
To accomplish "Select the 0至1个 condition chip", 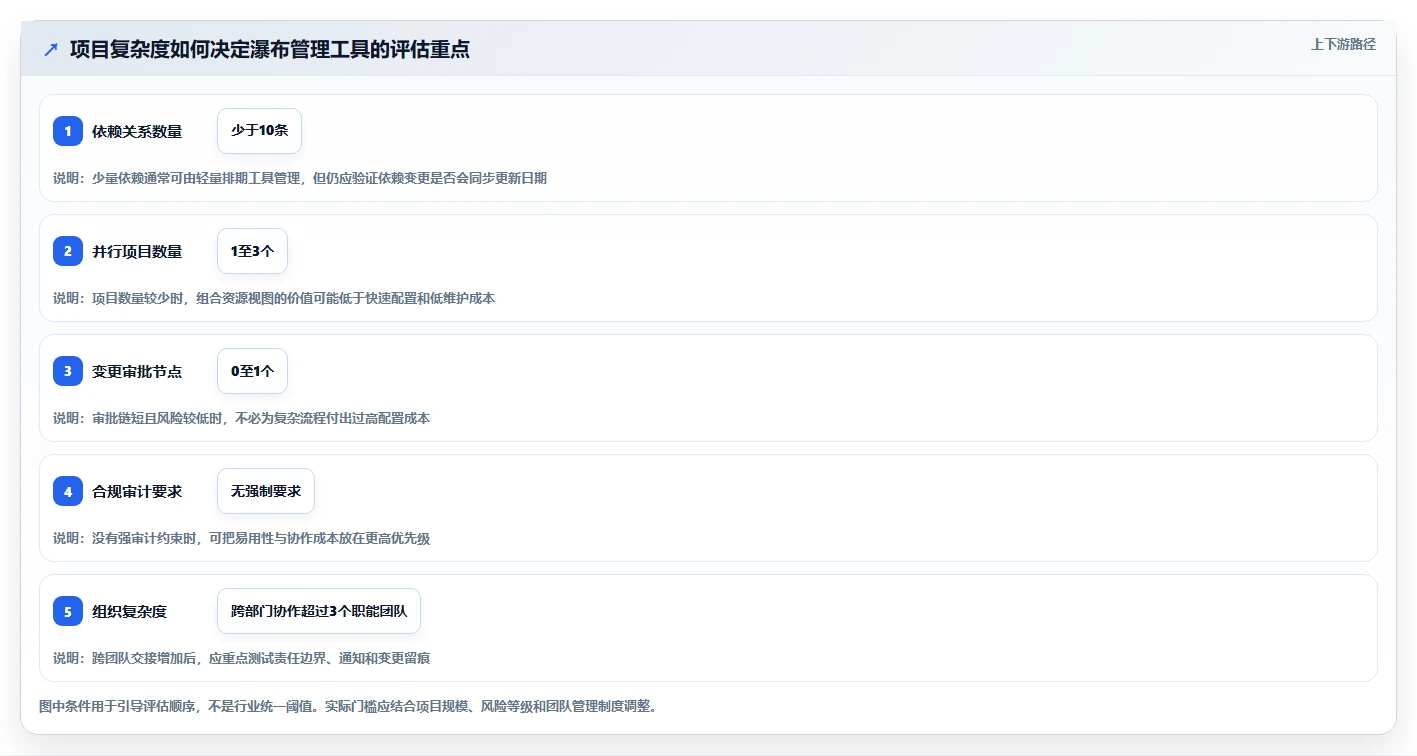I will [x=252, y=371].
